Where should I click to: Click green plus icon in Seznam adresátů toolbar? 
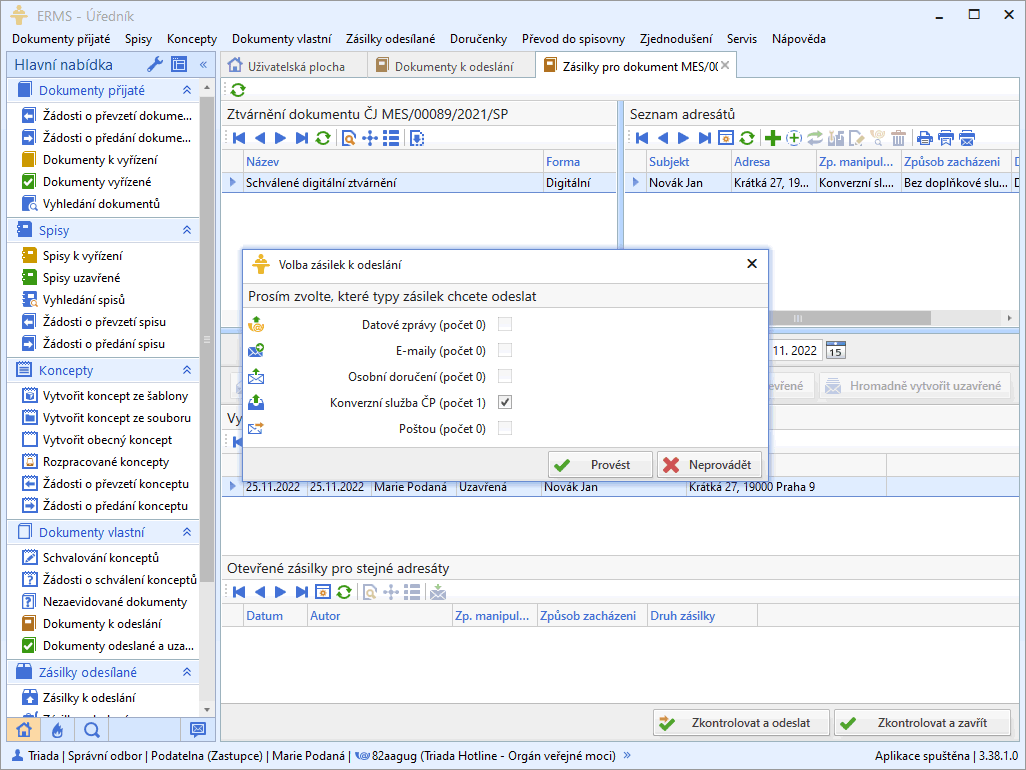point(772,138)
